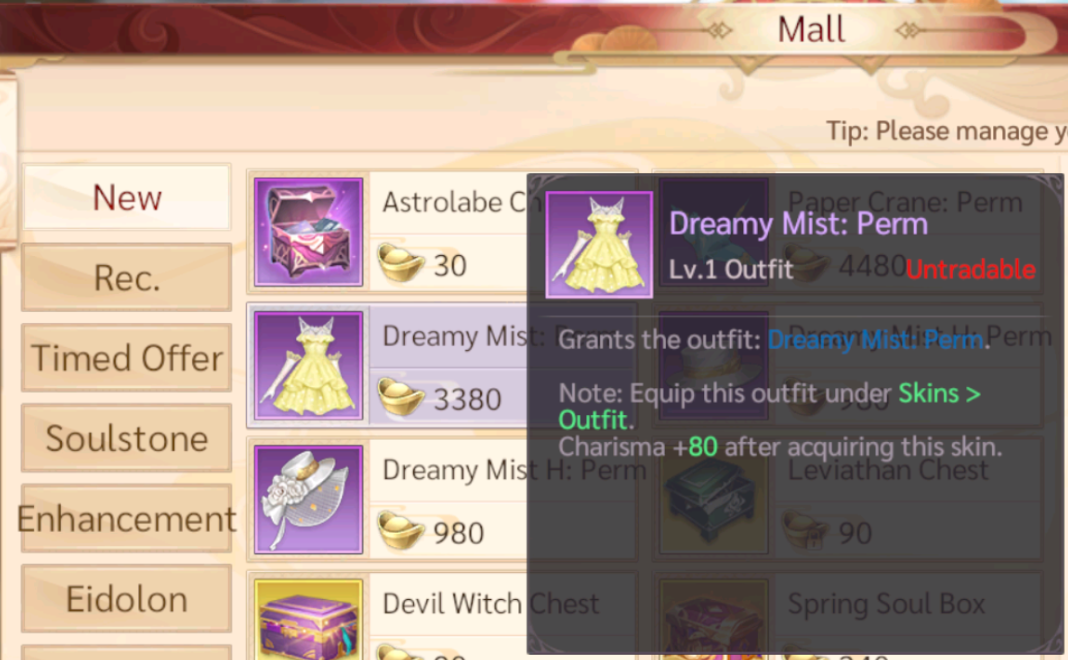Click the gold ingot beside 3380
The height and width of the screenshot is (660, 1068).
tap(400, 398)
